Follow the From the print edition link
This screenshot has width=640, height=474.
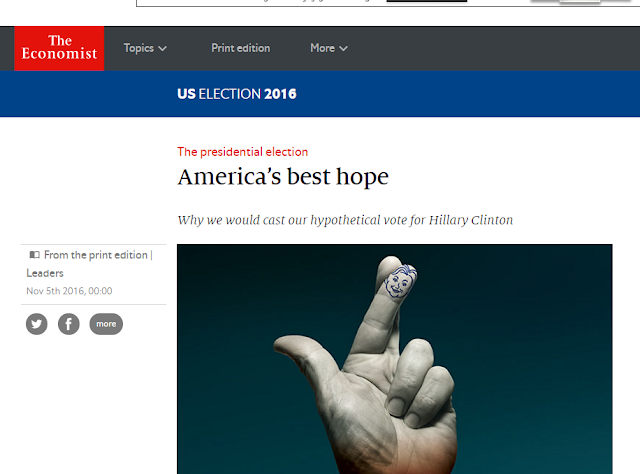click(96, 255)
